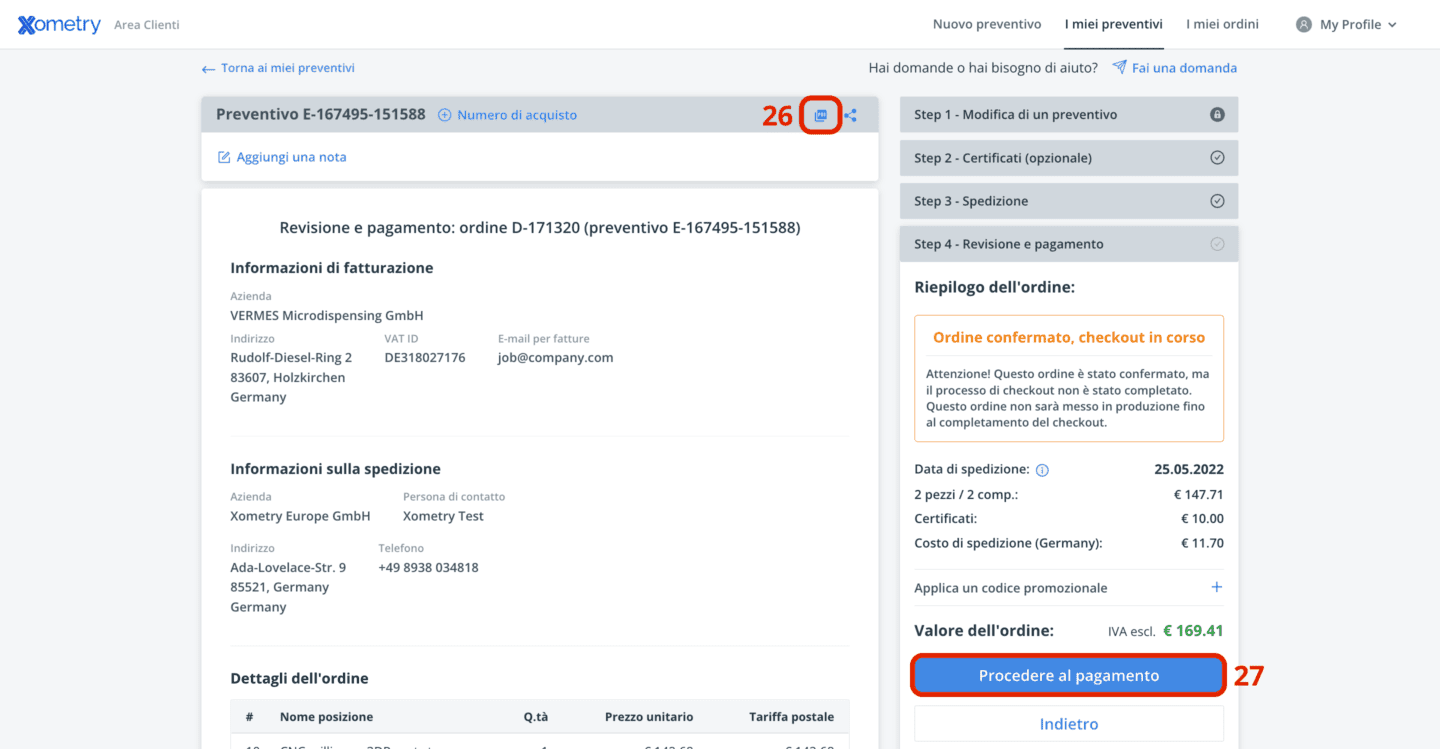Click the Area Clienti label
The image size is (1440, 749).
(x=147, y=25)
